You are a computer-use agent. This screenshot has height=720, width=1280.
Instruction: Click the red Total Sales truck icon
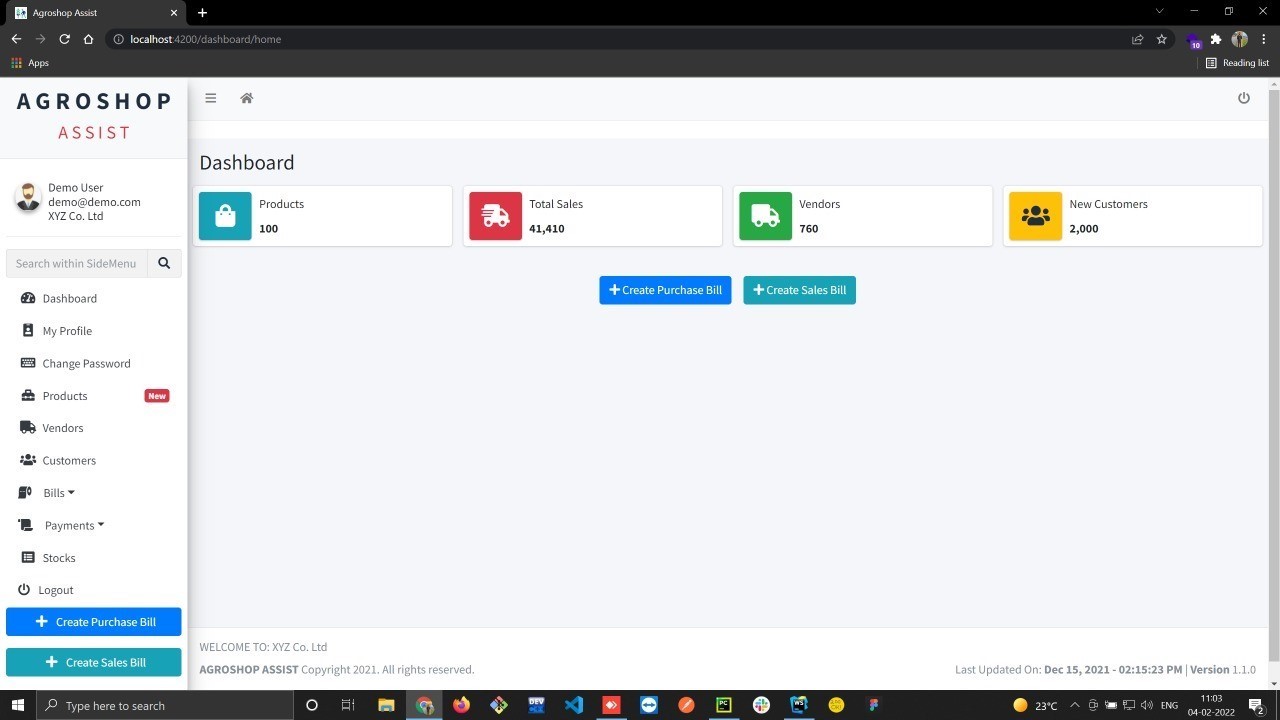495,216
